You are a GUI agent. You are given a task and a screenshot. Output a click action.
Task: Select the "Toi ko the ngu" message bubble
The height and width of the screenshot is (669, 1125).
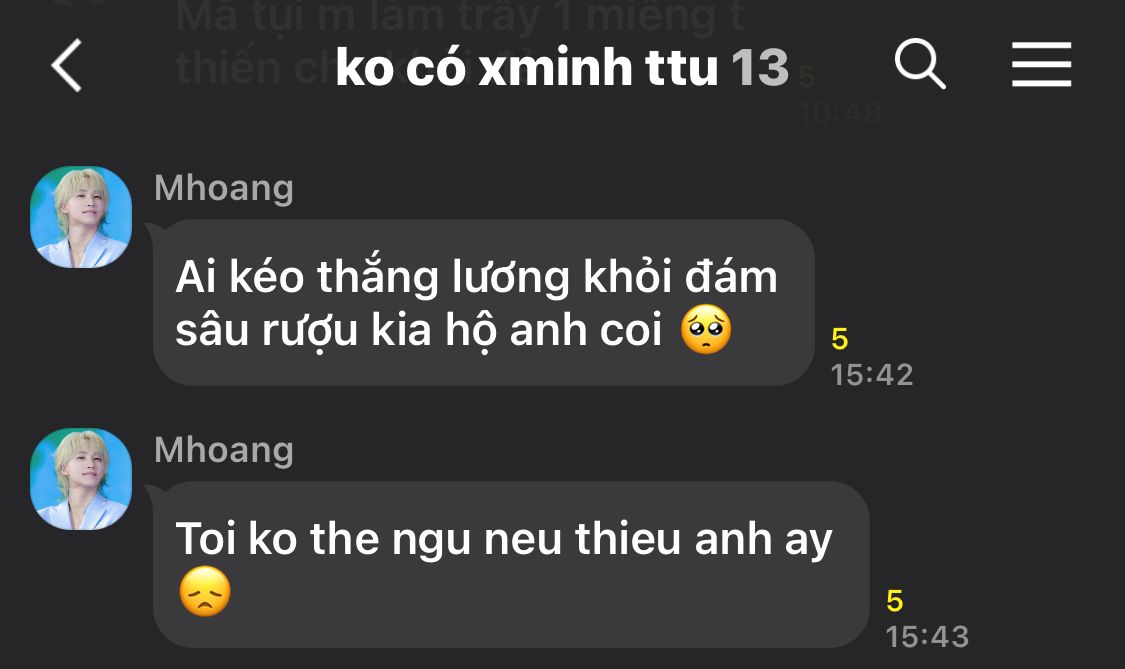coord(511,564)
